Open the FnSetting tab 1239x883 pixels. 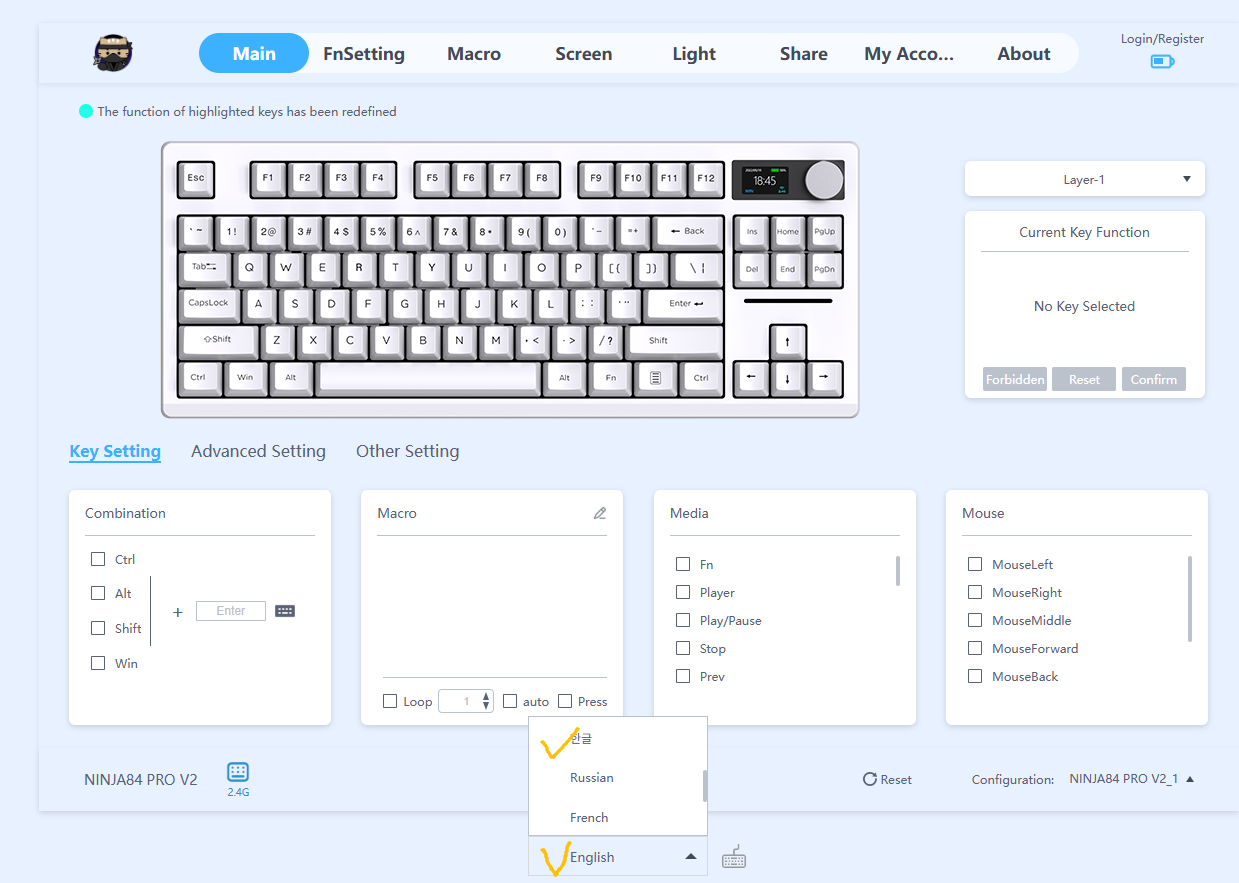tap(364, 54)
